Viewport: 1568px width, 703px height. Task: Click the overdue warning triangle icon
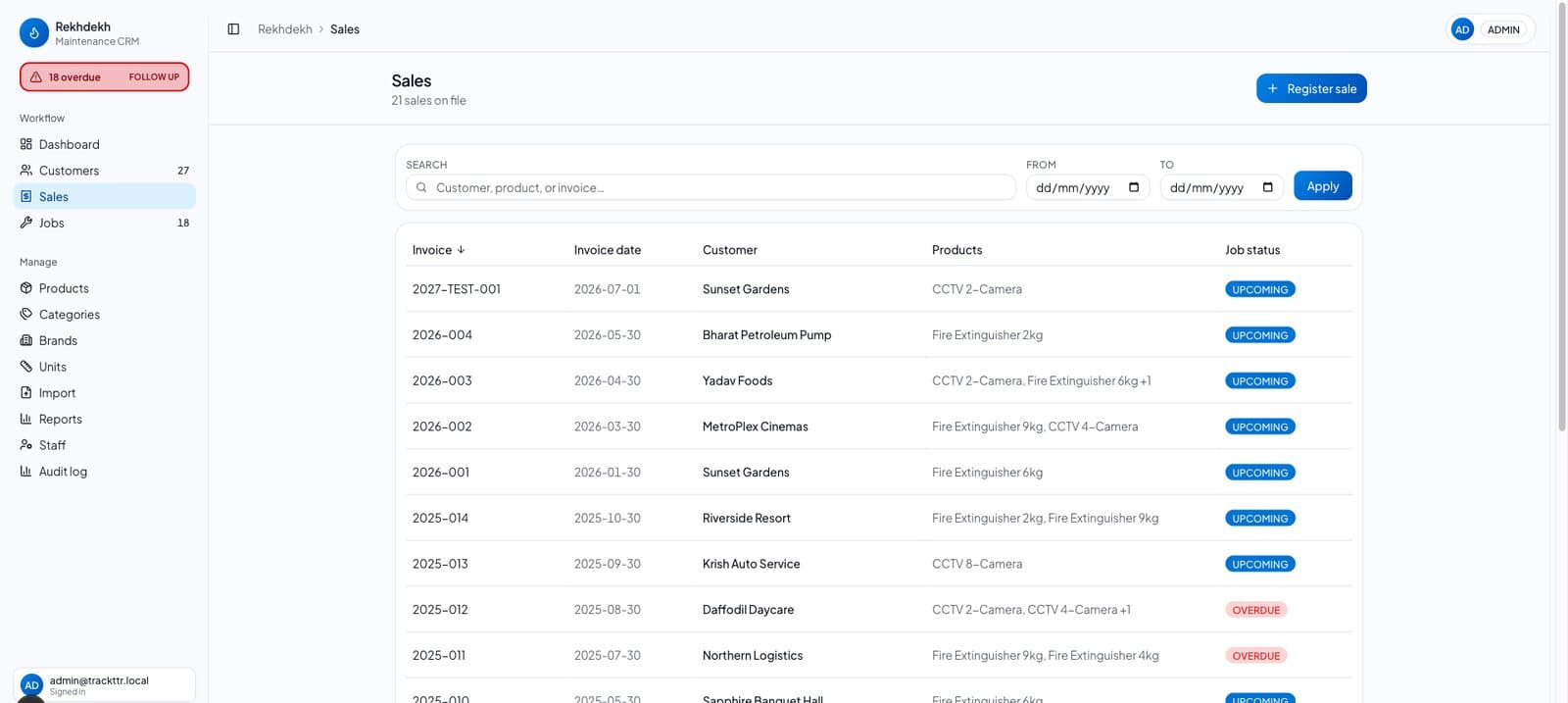(36, 76)
